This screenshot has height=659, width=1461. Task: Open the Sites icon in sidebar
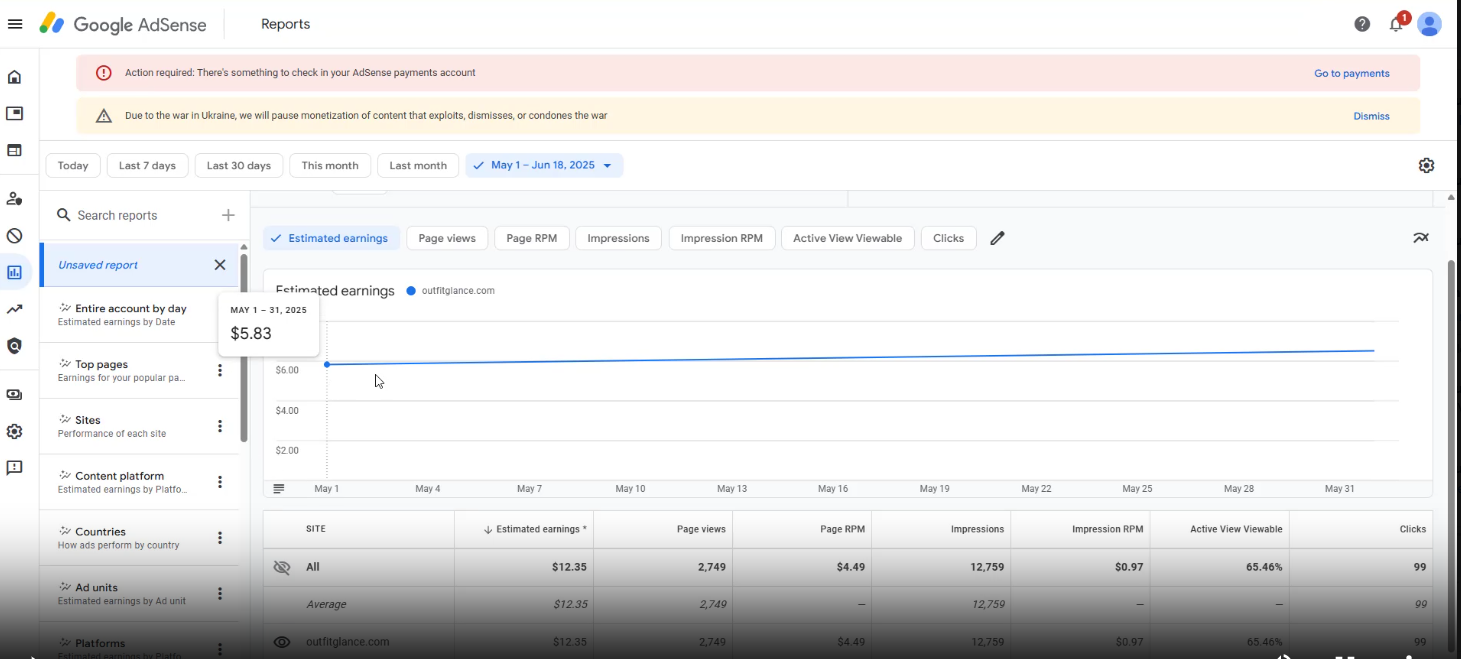coord(15,151)
